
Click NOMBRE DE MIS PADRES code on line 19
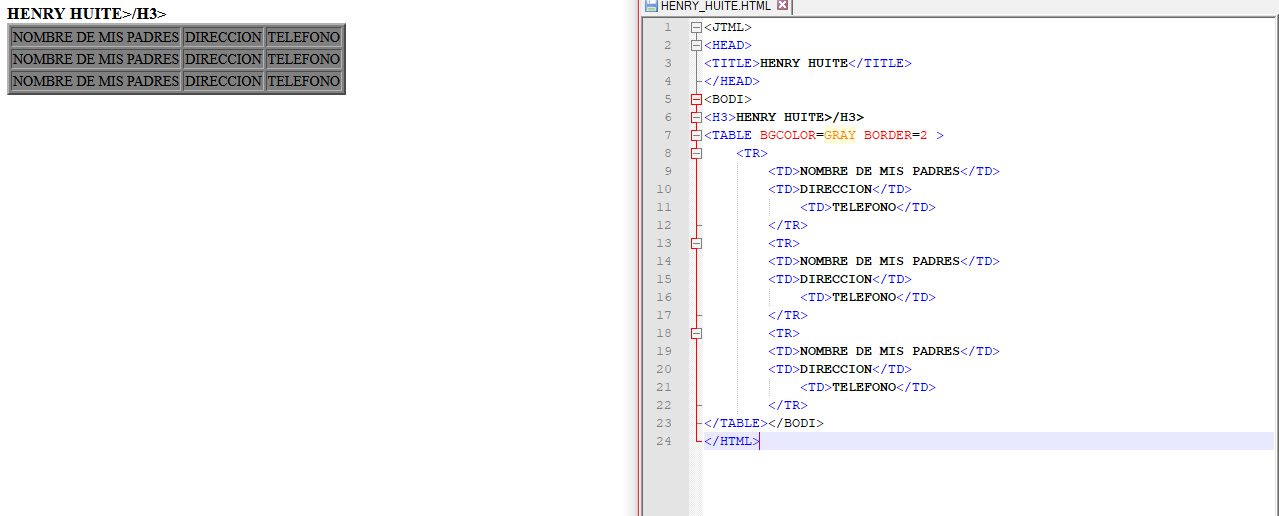coord(884,351)
